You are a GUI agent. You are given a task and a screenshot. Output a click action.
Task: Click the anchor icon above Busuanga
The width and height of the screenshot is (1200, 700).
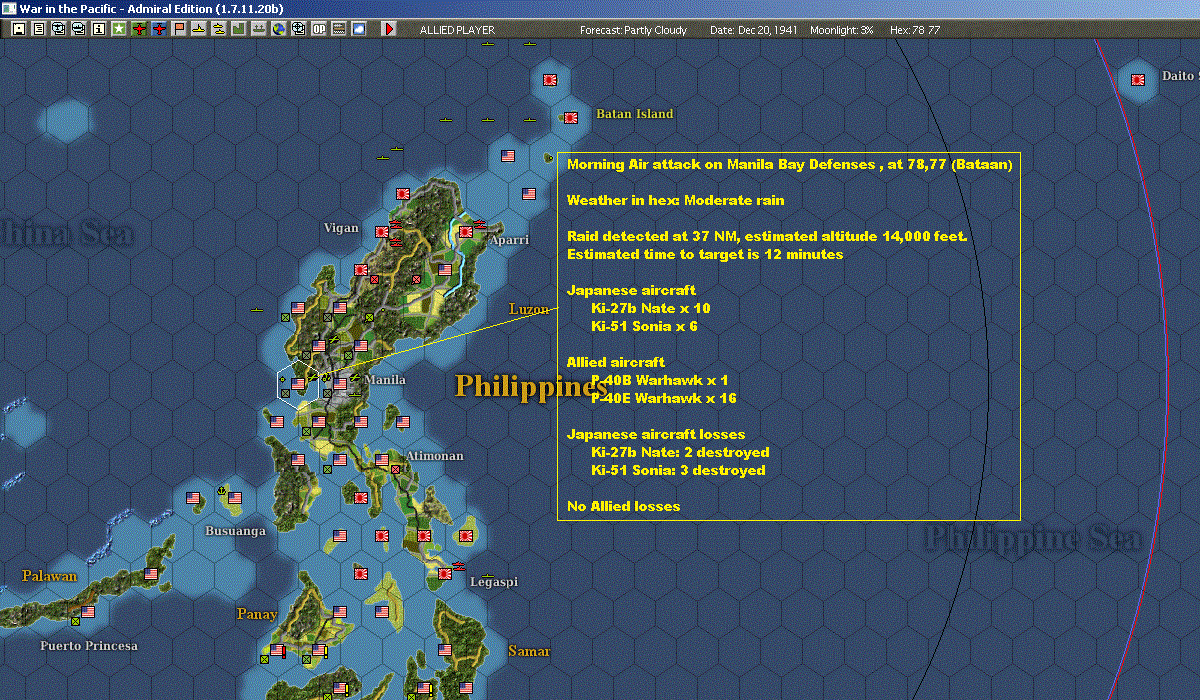[x=220, y=490]
